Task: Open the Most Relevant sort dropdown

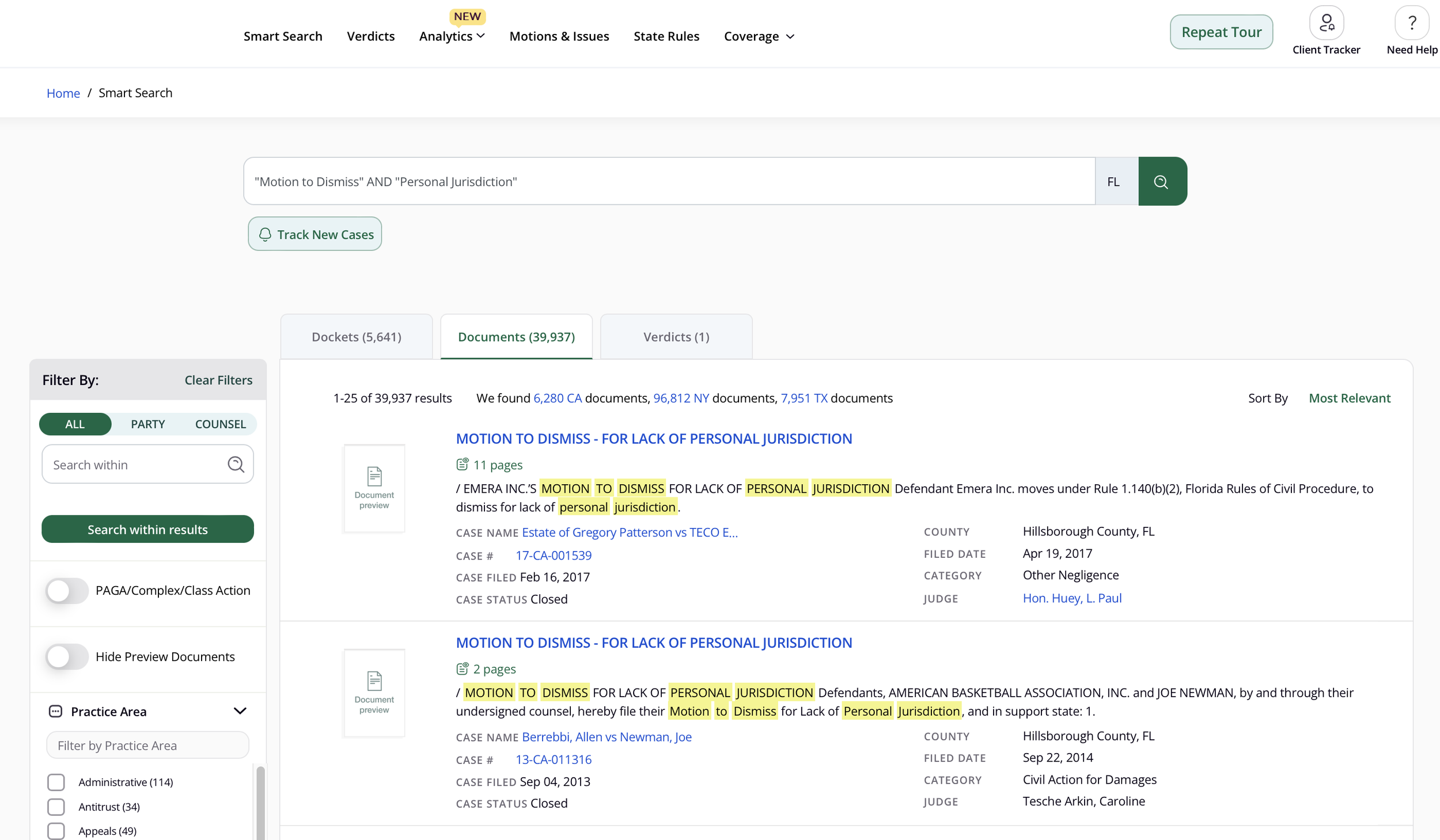Action: [1349, 398]
